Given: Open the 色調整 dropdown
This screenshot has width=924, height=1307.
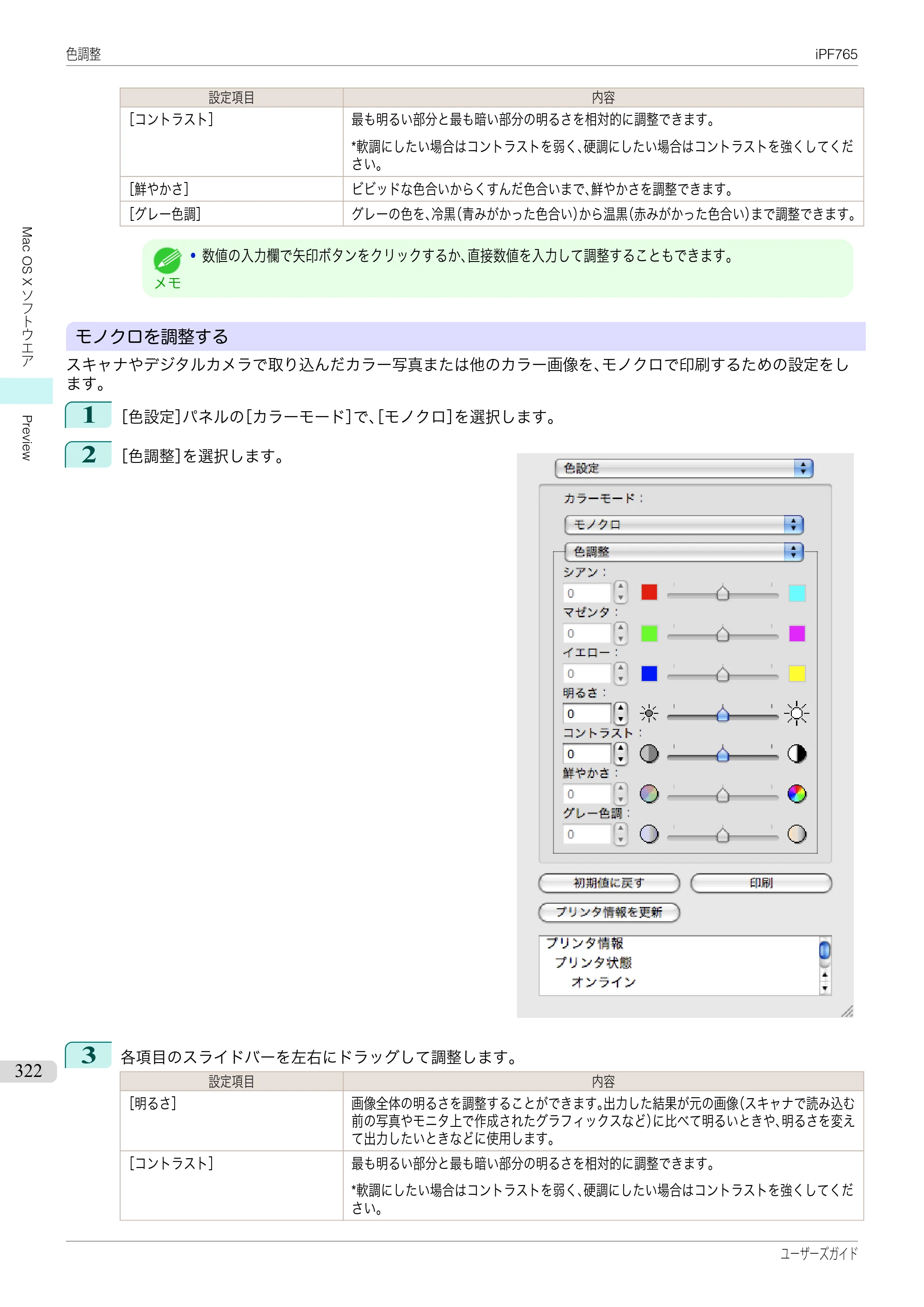Looking at the screenshot, I should pos(684,551).
